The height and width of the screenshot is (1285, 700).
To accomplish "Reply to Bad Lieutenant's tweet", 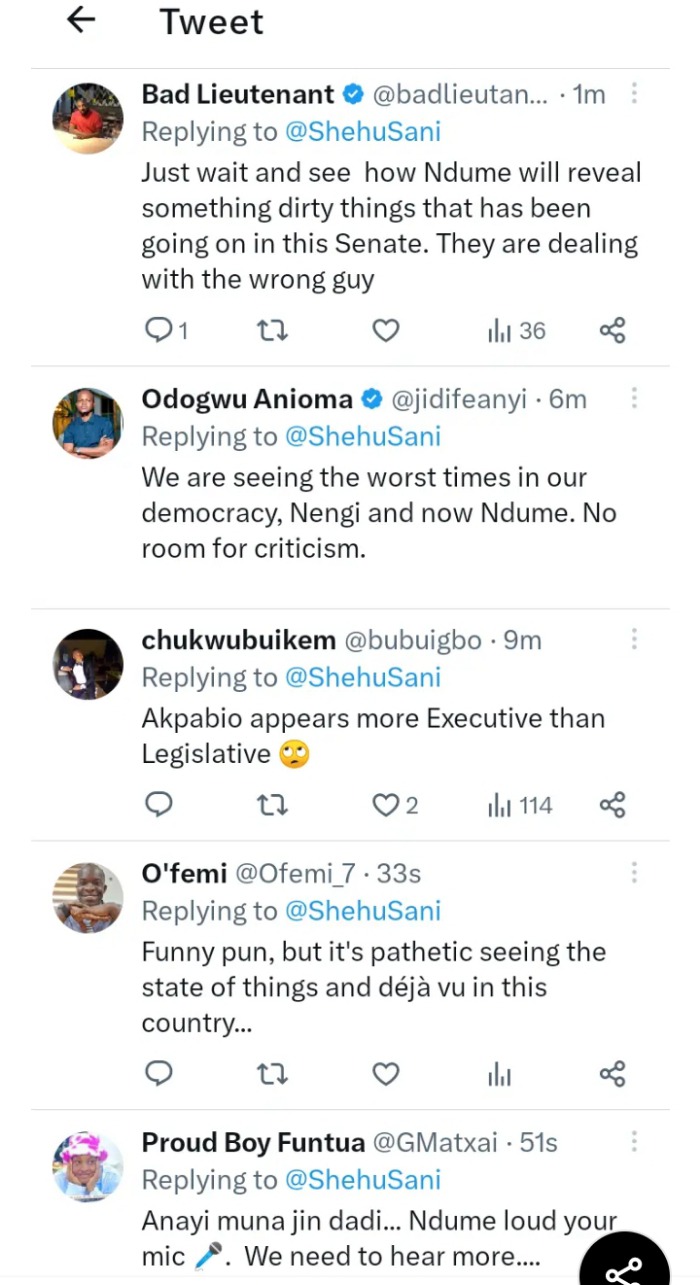I will pyautogui.click(x=159, y=330).
